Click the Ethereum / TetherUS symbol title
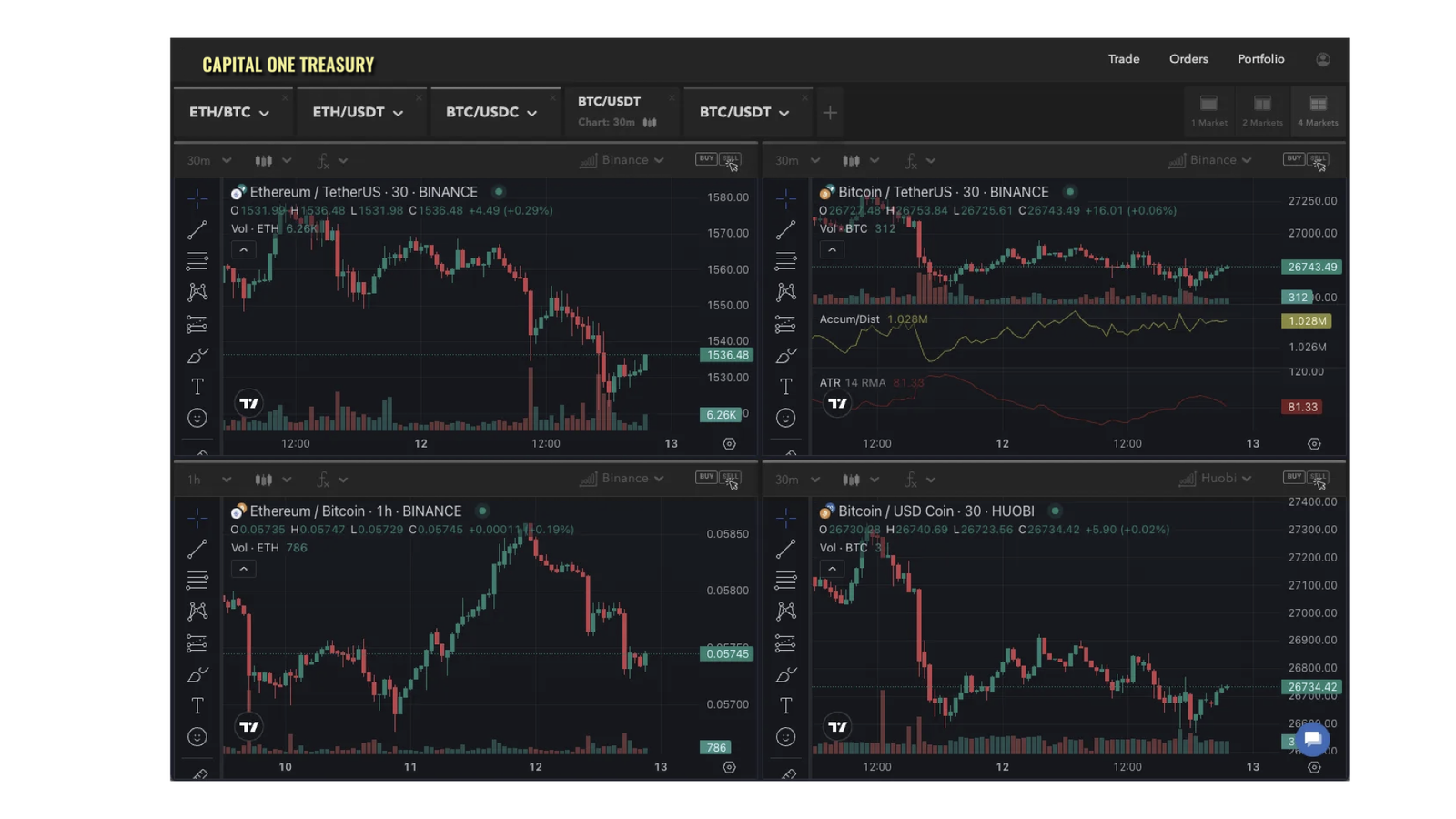 363,192
